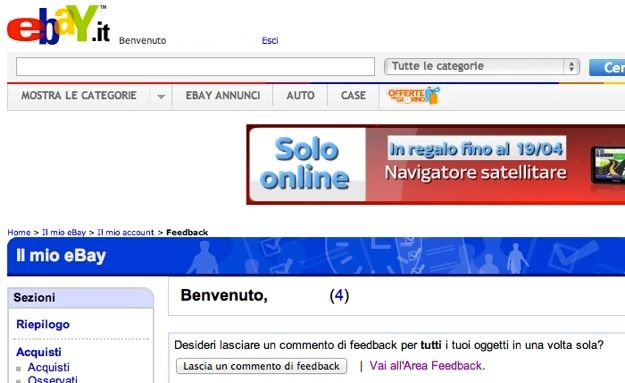Click Lascia un commento di feedback button
The height and width of the screenshot is (383, 625).
point(261,366)
